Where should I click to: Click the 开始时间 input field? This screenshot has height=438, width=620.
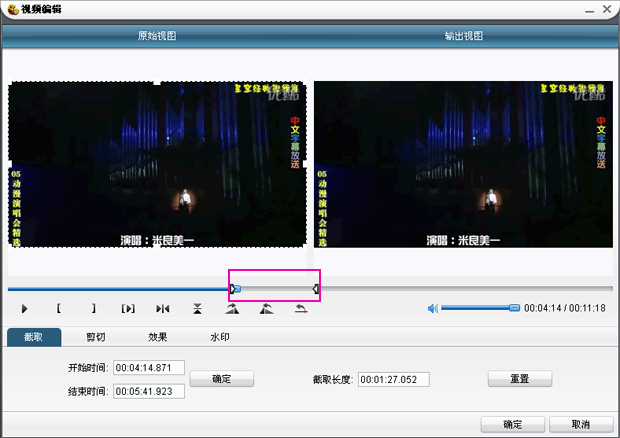[149, 368]
